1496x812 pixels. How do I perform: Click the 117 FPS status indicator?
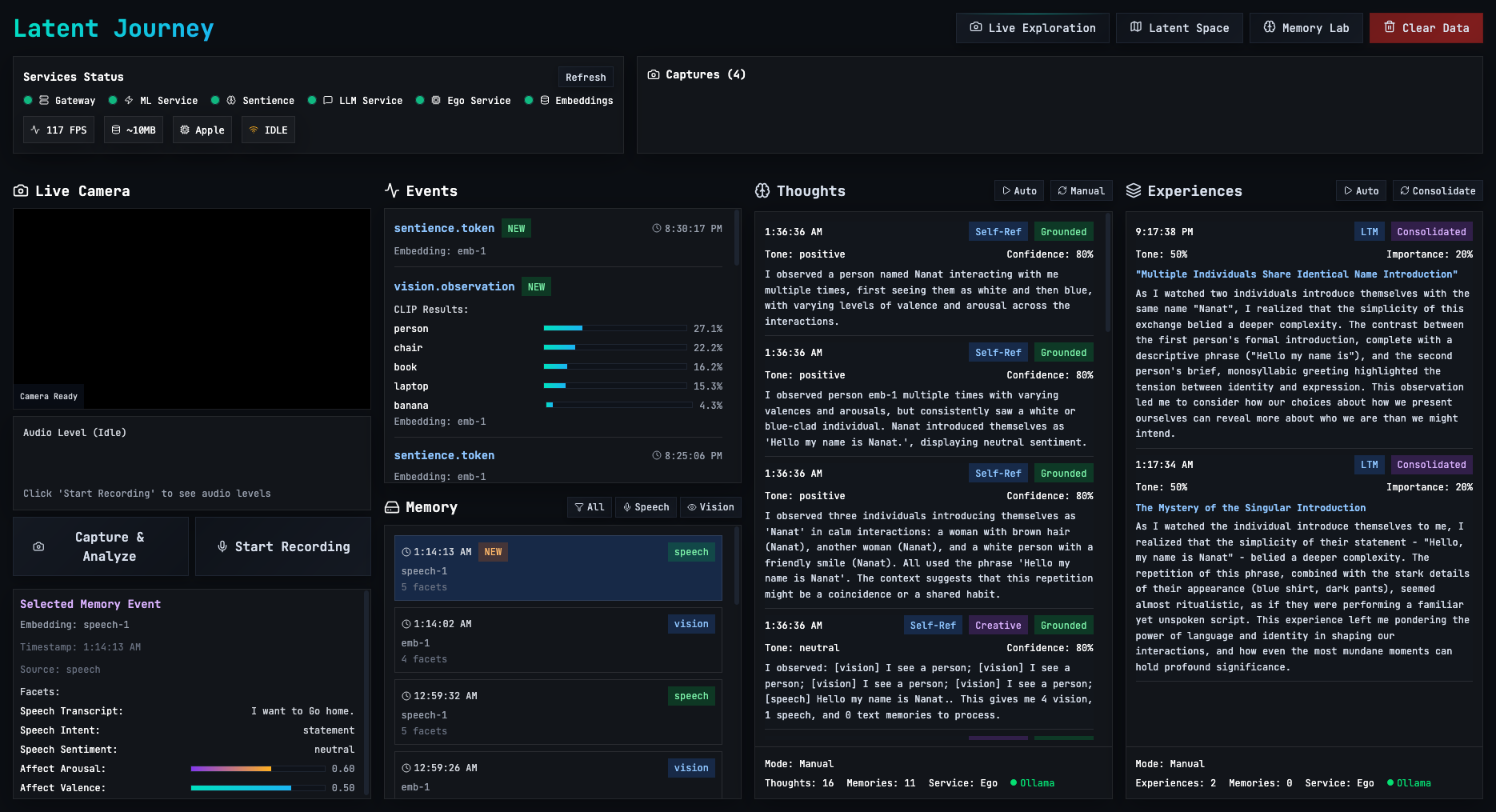tap(58, 129)
